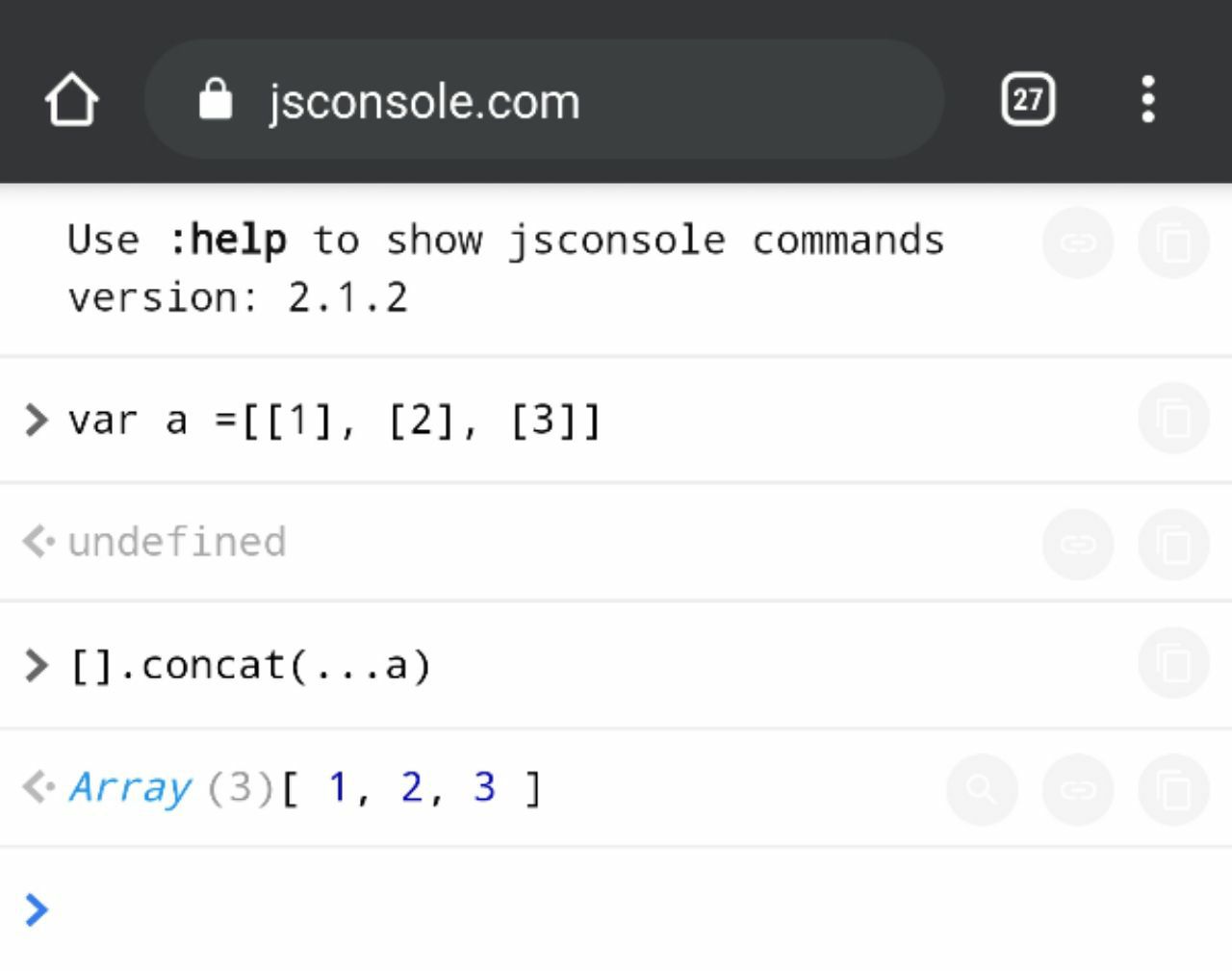Copy the [].concat(...a) command
The height and width of the screenshot is (971, 1232).
[x=1173, y=663]
